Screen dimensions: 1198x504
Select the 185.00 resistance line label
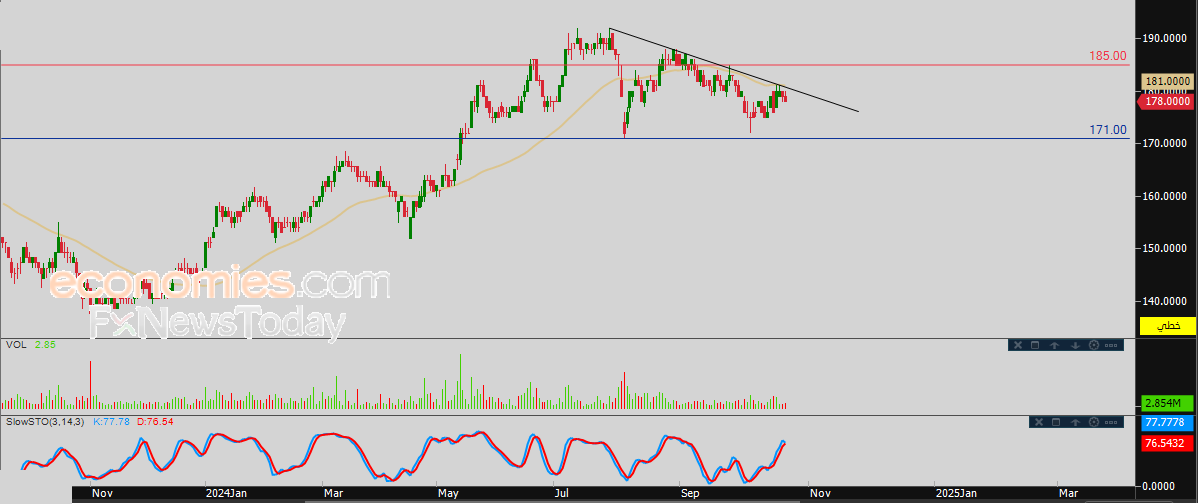coord(1108,56)
